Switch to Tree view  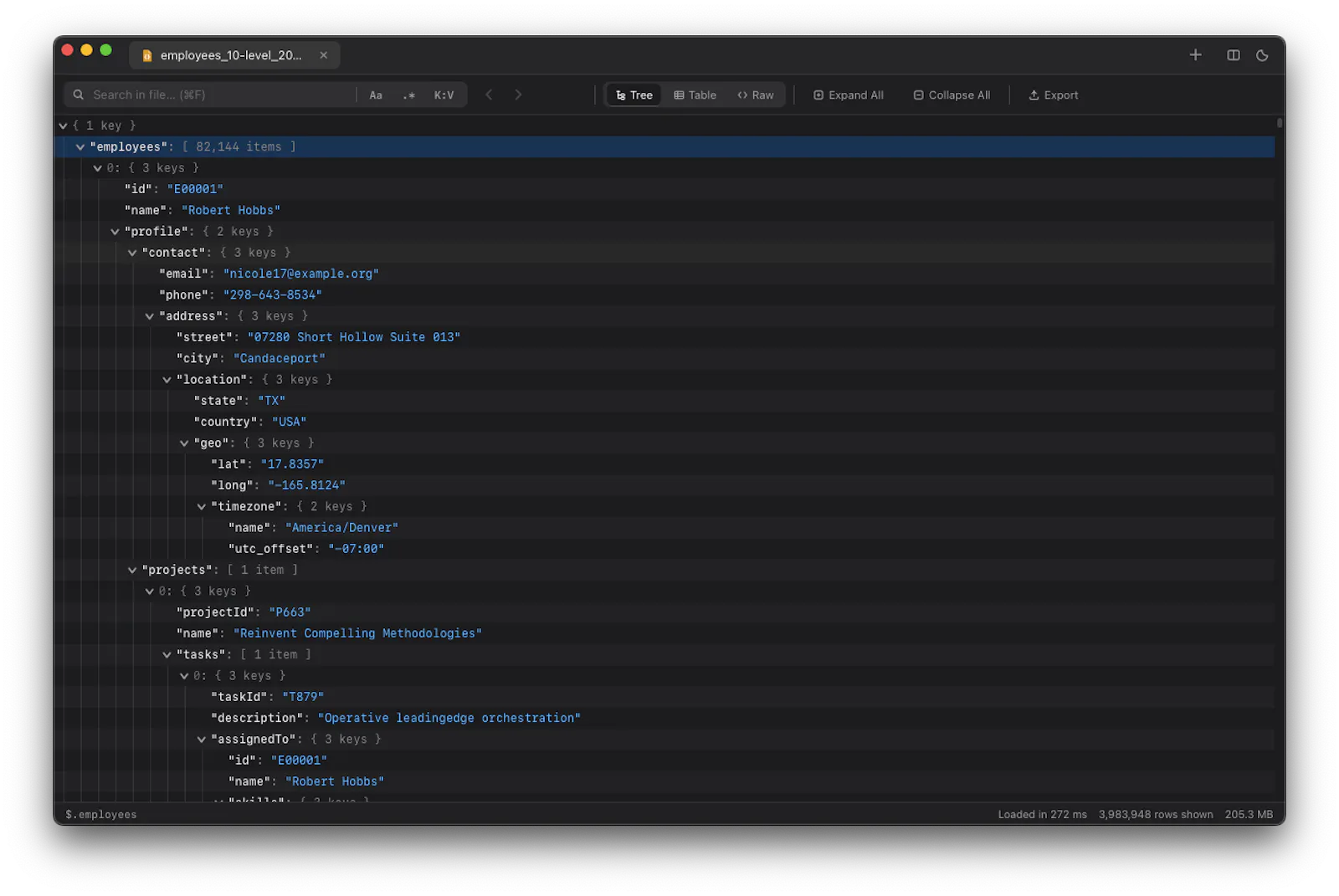point(634,95)
